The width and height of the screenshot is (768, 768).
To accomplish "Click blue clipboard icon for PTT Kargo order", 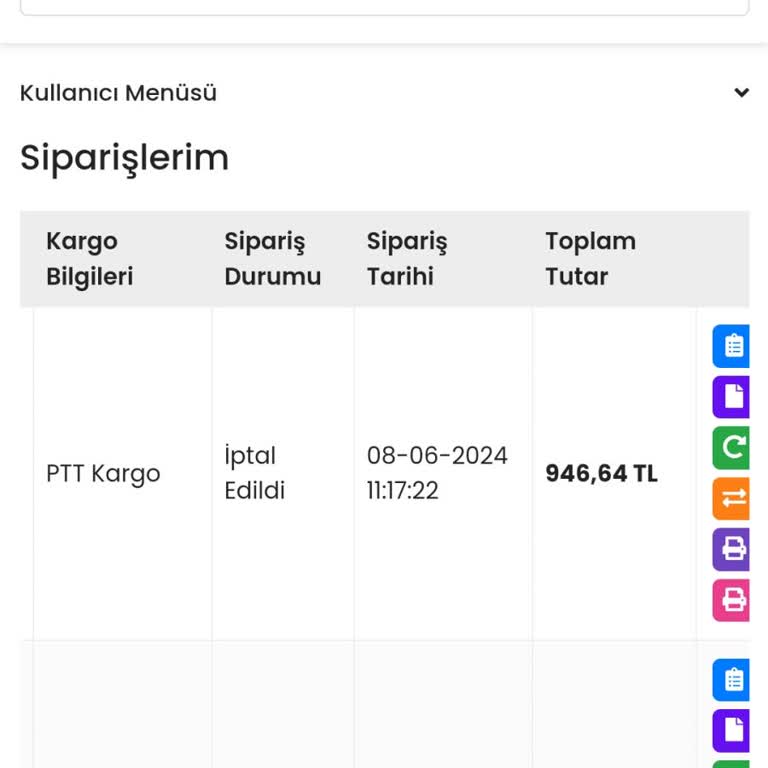I will (732, 346).
